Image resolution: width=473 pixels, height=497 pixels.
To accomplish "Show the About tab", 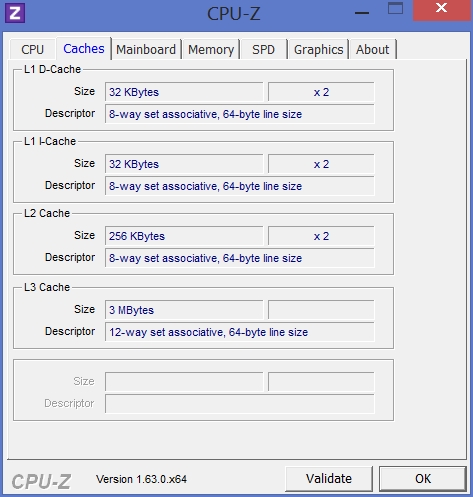I will [372, 50].
